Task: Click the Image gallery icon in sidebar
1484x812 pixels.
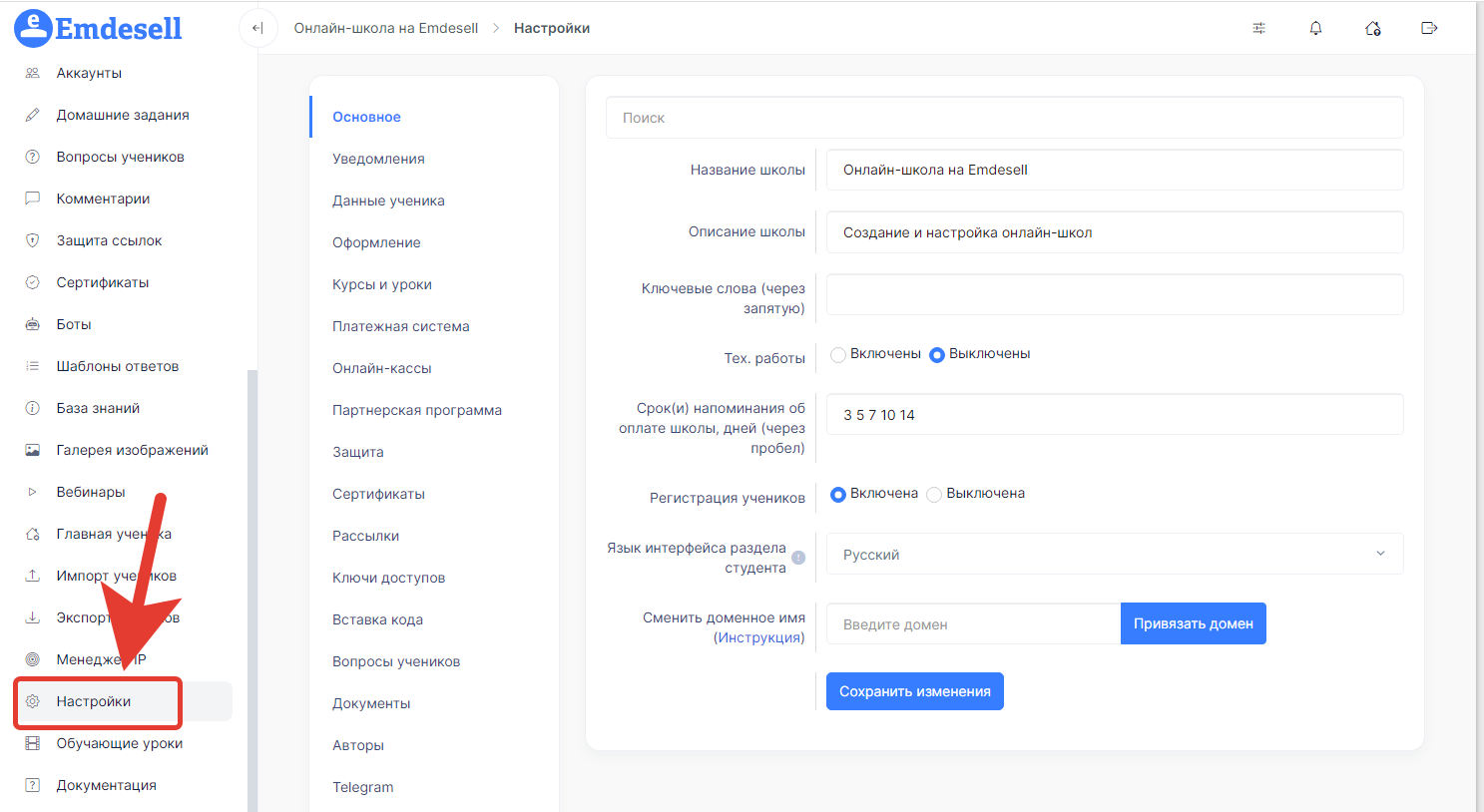Action: click(x=33, y=450)
